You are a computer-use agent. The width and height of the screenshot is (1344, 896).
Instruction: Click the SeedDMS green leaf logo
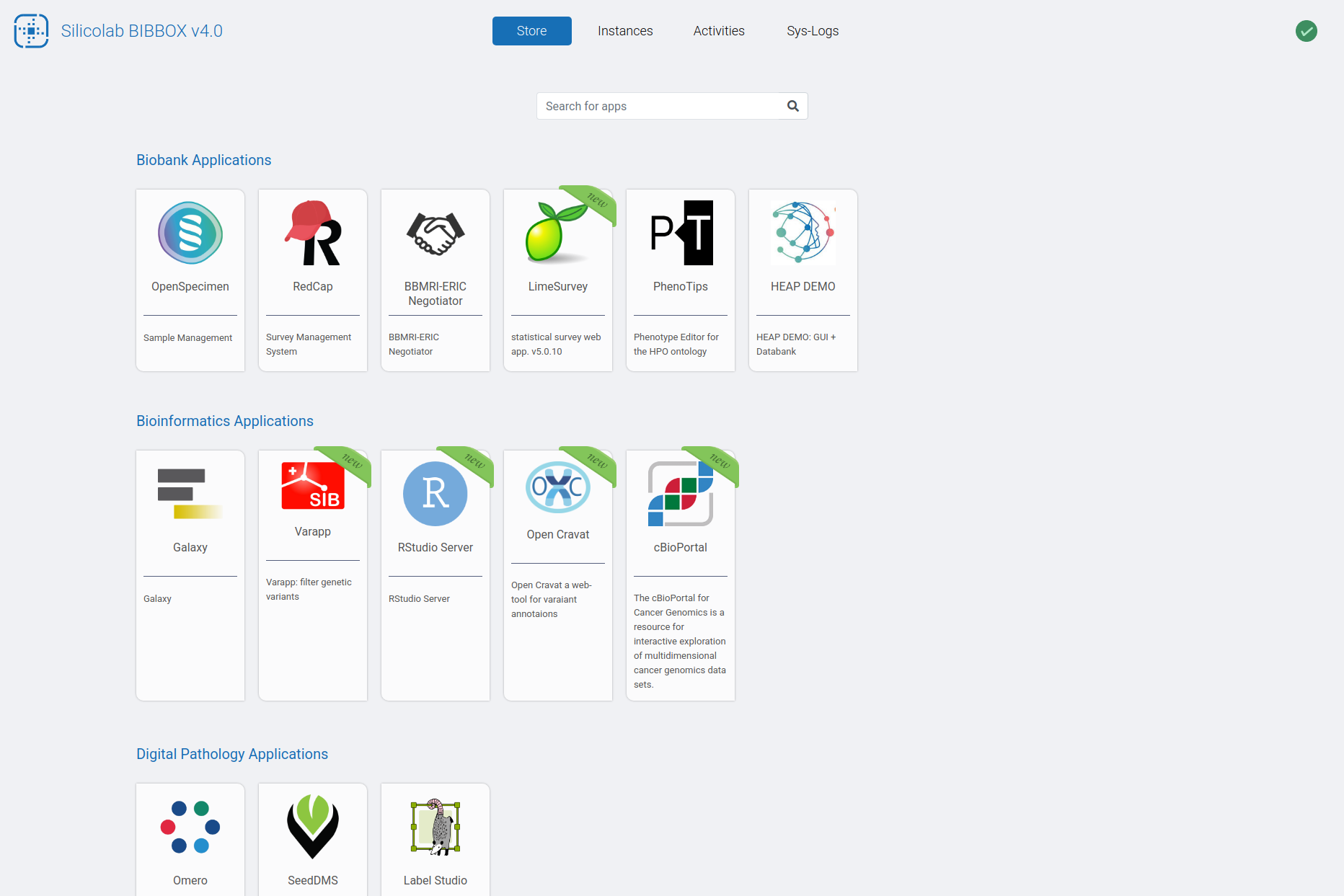[x=313, y=827]
